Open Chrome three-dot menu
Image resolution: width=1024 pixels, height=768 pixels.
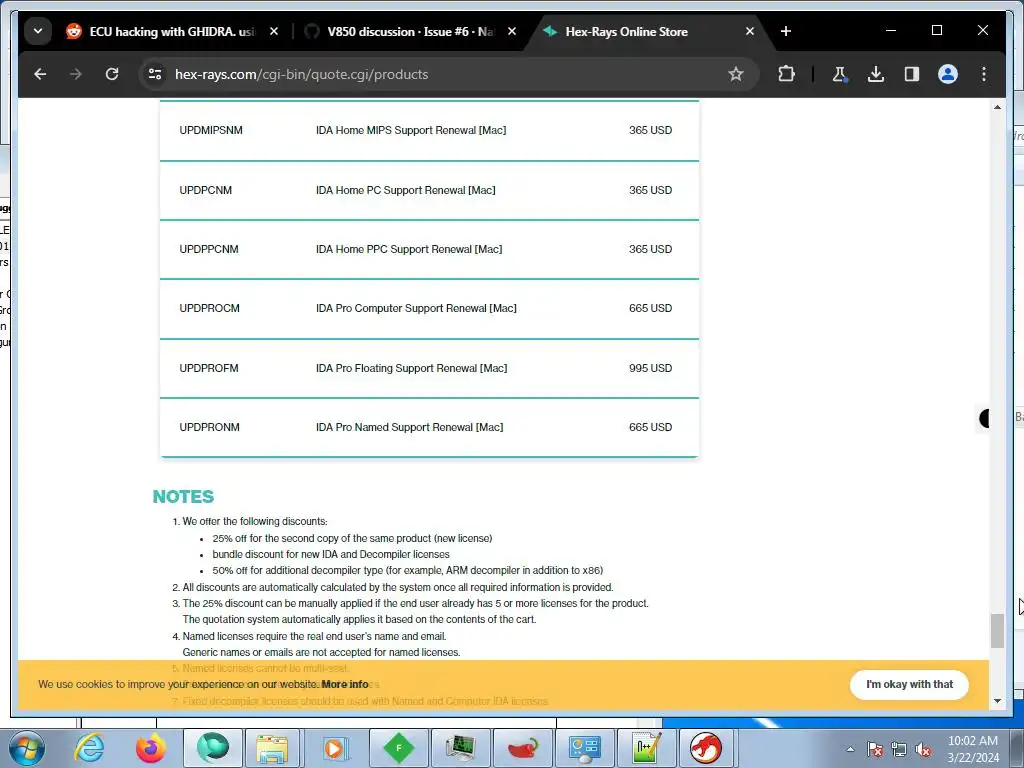[x=984, y=74]
